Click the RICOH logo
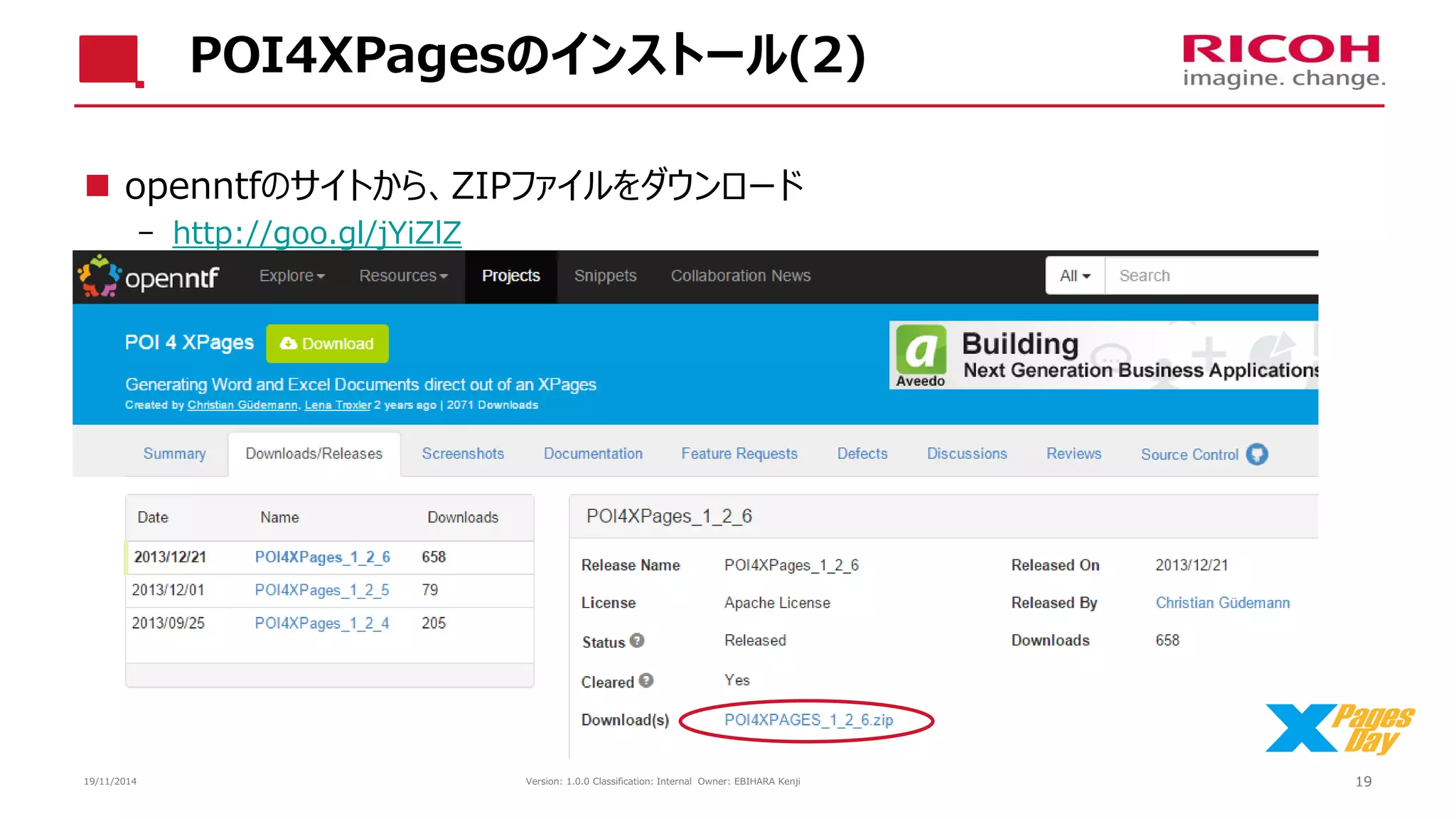Viewport: 1456px width, 819px height. pos(1283,61)
